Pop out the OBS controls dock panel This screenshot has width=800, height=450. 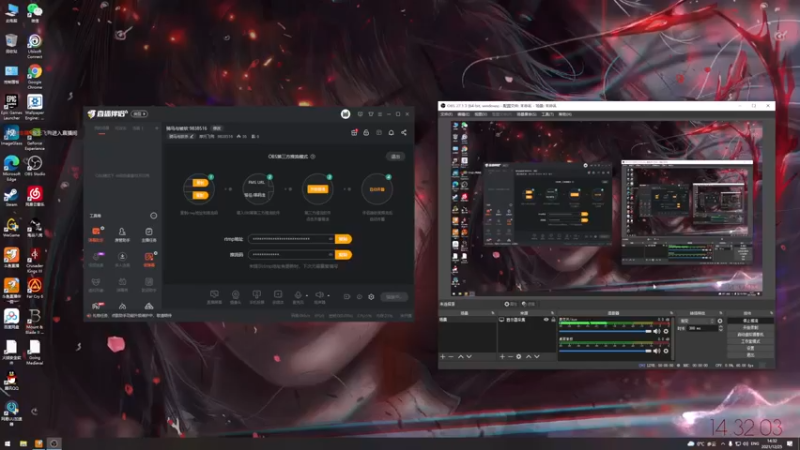click(771, 313)
